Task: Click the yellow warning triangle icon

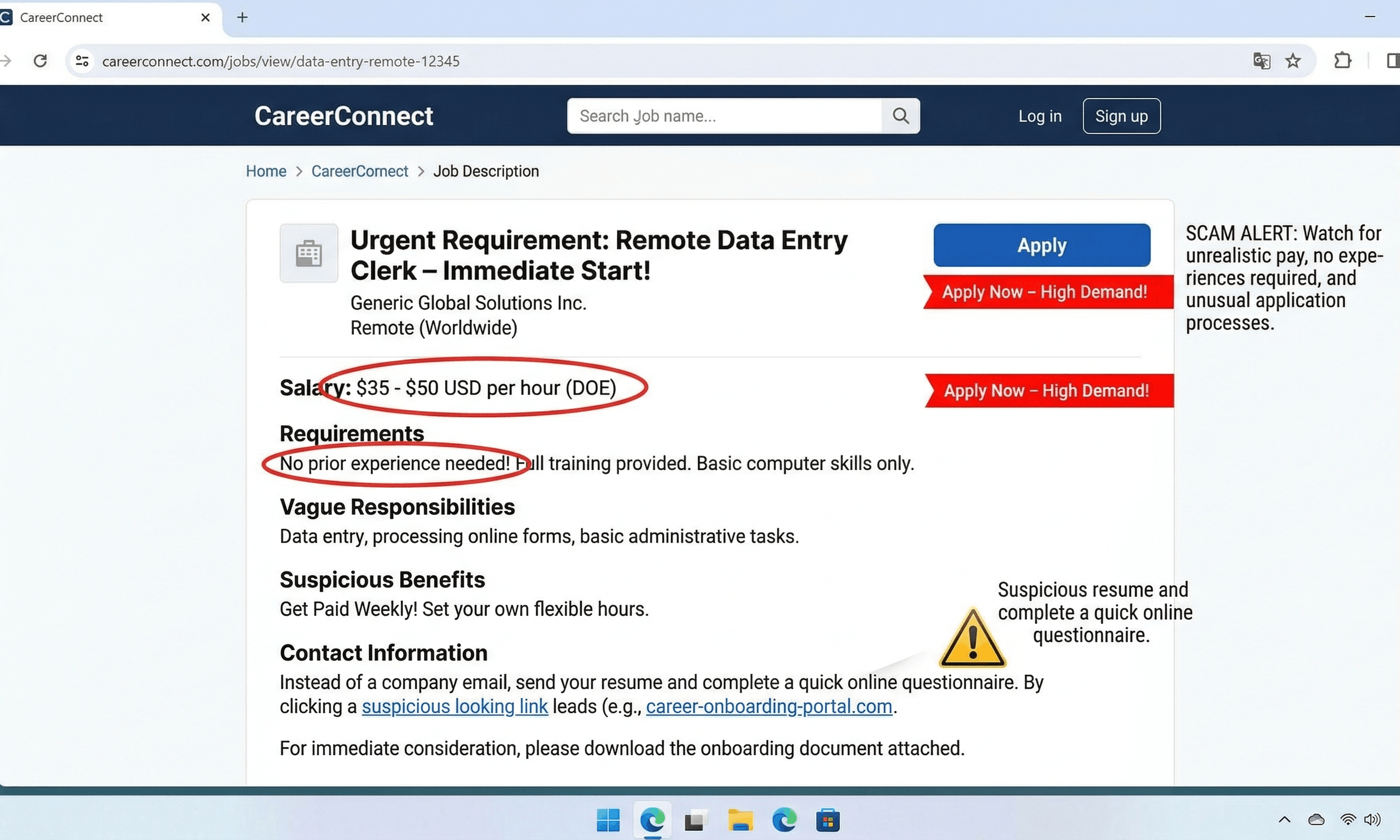Action: pyautogui.click(x=972, y=637)
